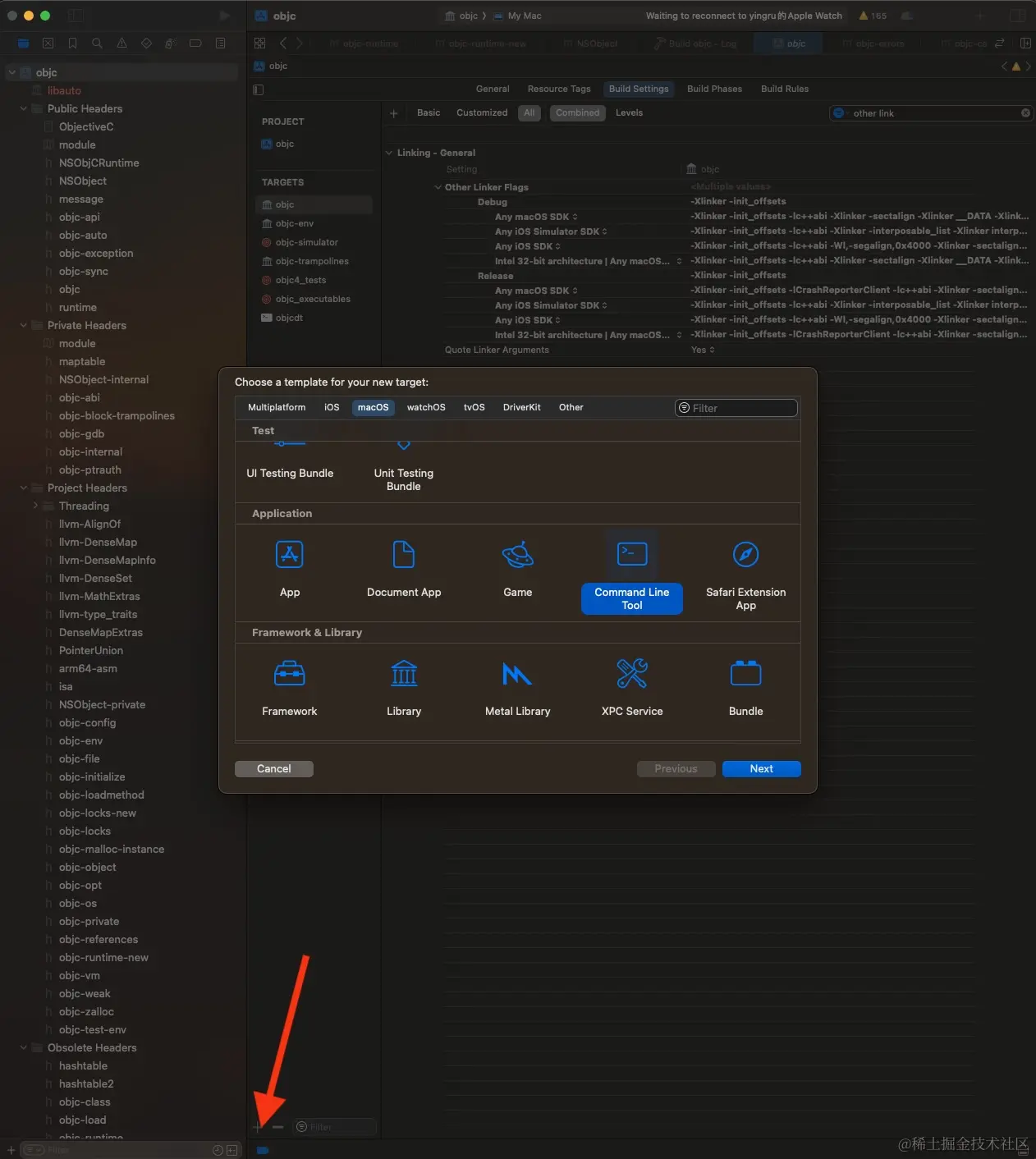Choose the Safari Extension App template
This screenshot has height=1159, width=1036.
click(745, 575)
